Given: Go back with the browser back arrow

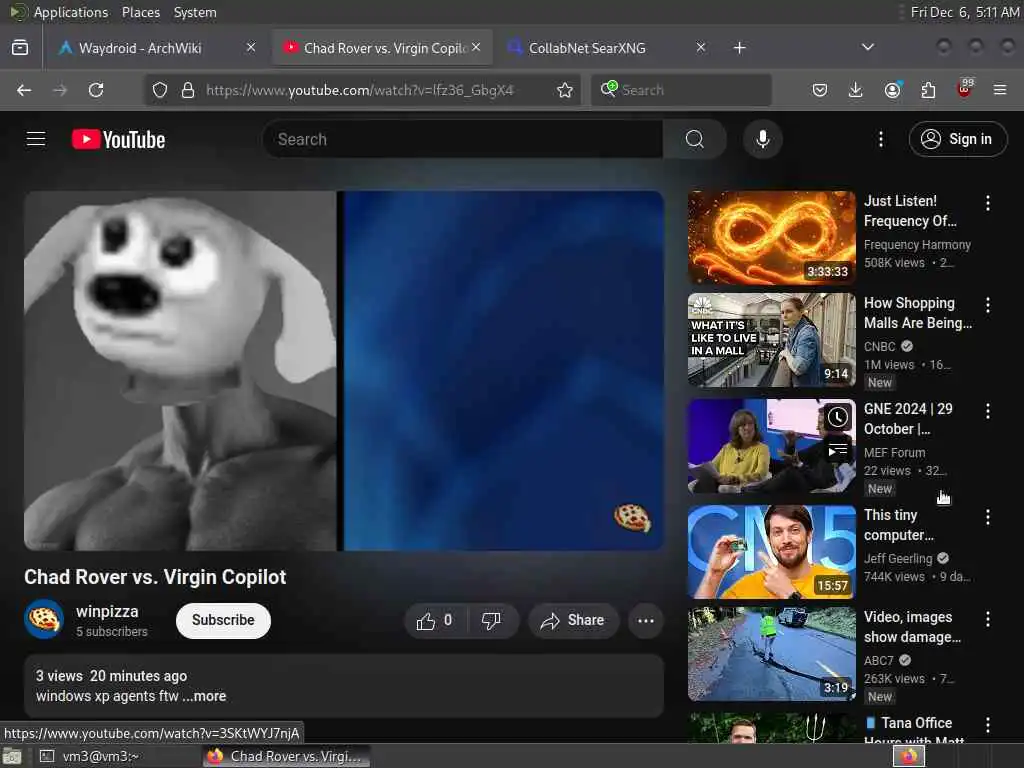Looking at the screenshot, I should click(x=24, y=90).
